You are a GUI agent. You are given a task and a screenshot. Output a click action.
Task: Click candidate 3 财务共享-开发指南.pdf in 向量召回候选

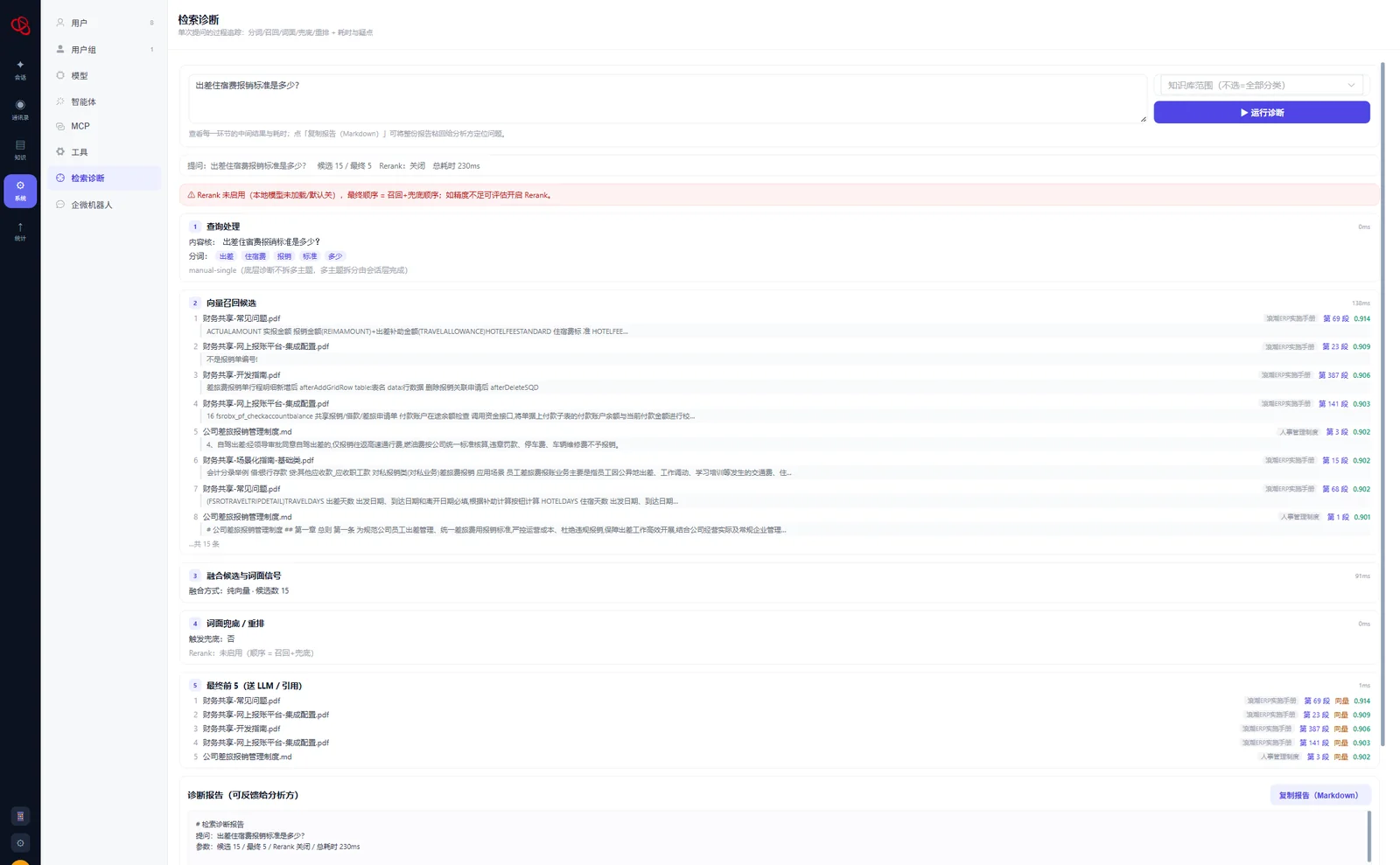pyautogui.click(x=241, y=375)
